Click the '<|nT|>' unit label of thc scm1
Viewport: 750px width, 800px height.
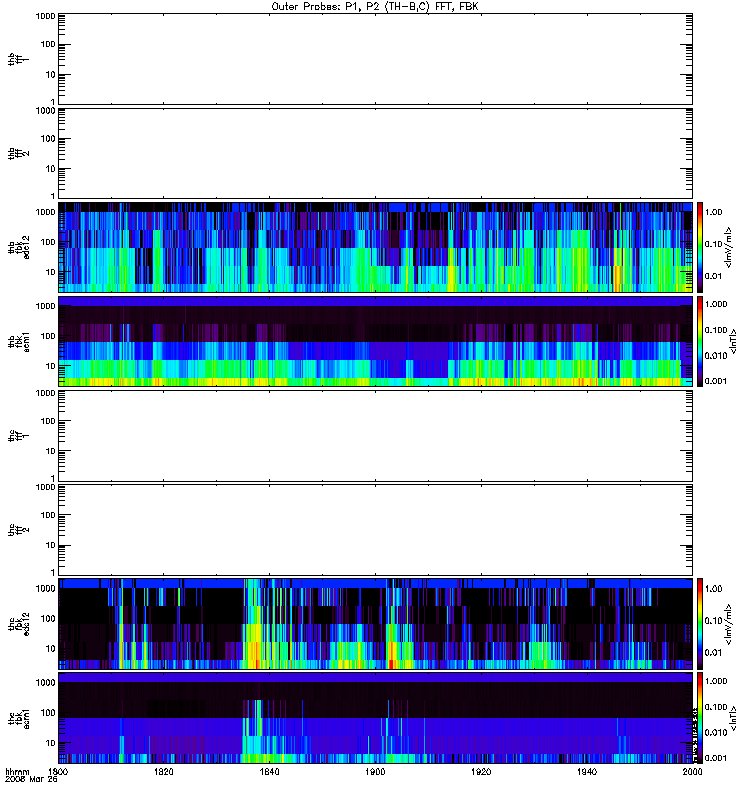(x=733, y=718)
